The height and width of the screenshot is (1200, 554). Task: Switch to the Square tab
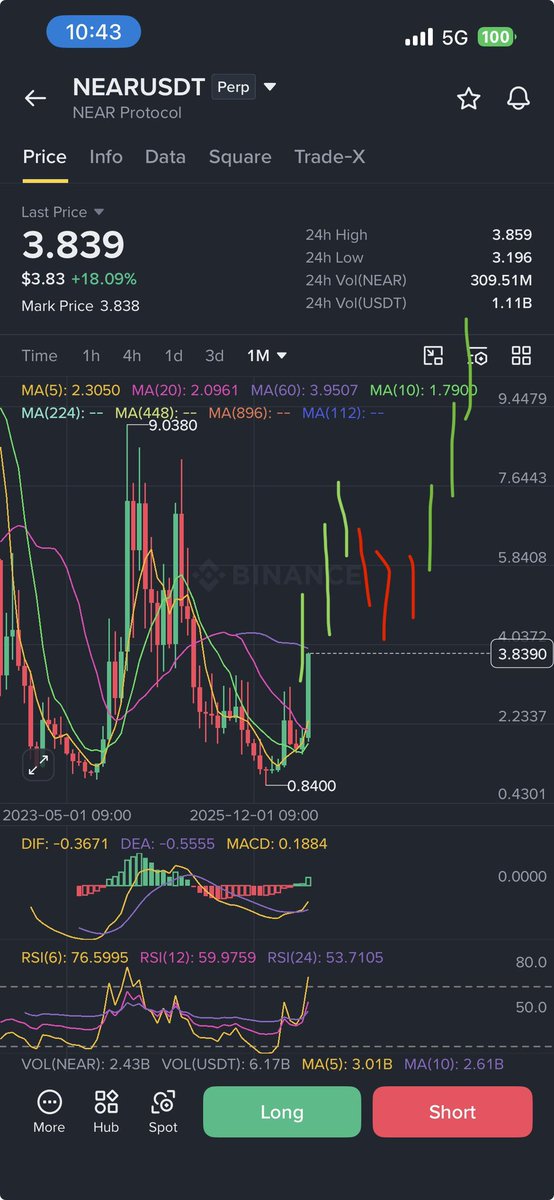click(x=240, y=157)
